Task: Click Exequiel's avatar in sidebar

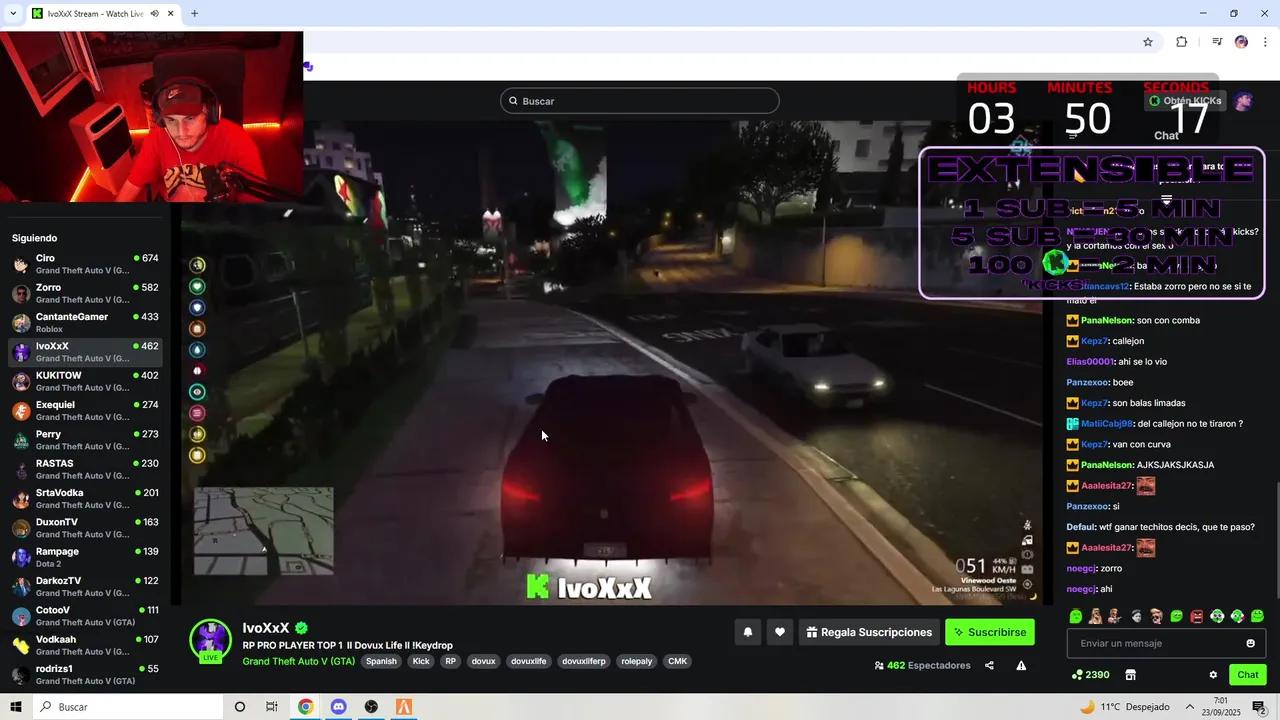Action: click(21, 411)
